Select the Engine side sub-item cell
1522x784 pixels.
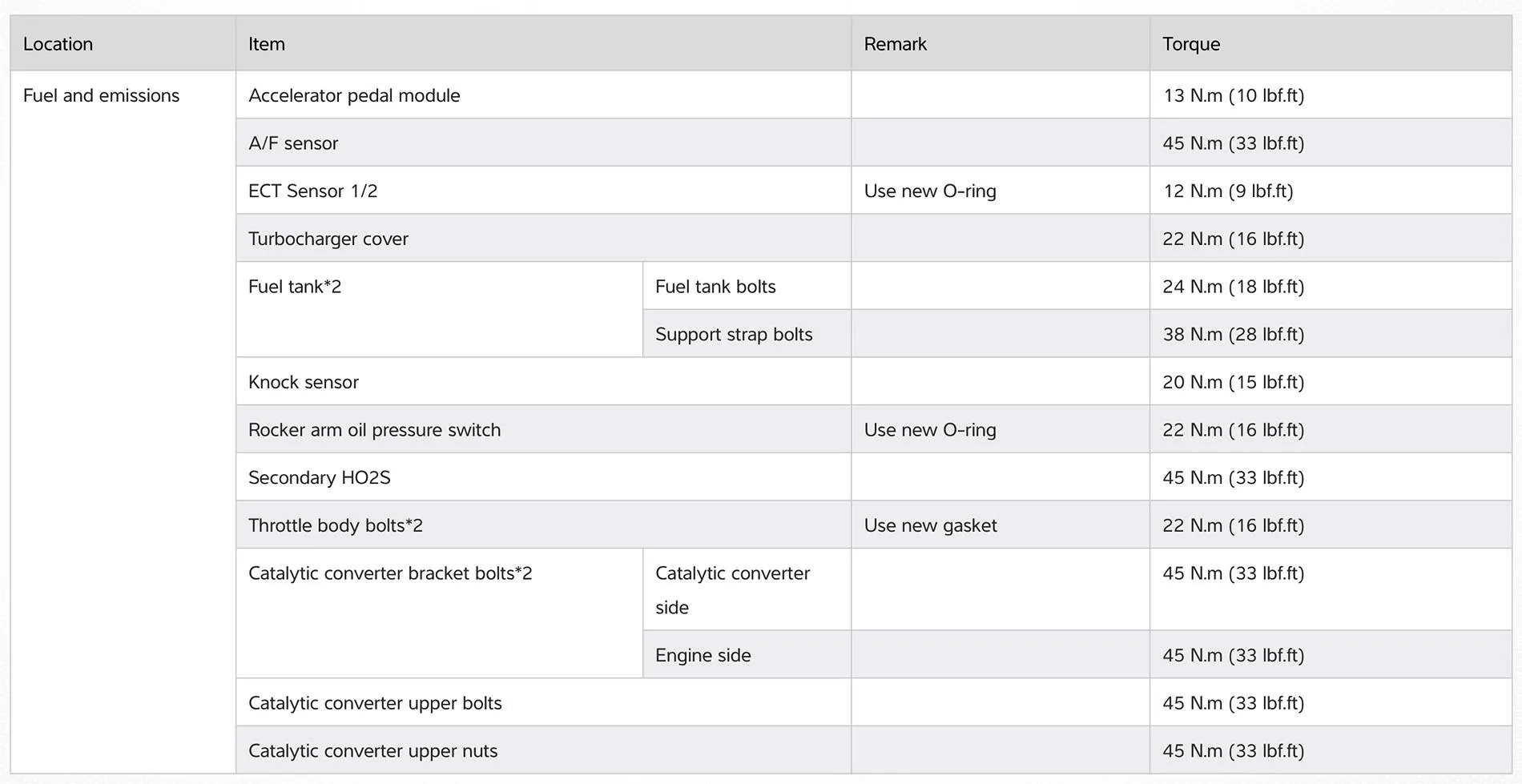click(x=703, y=655)
